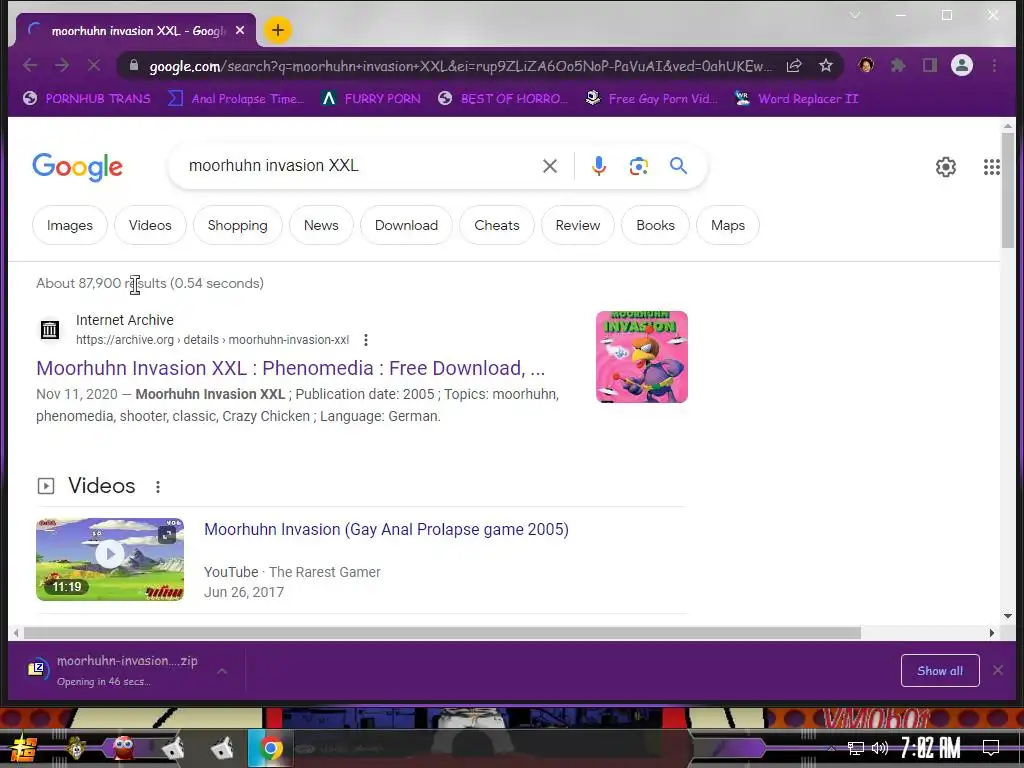Click the browser forward arrow

coord(62,65)
